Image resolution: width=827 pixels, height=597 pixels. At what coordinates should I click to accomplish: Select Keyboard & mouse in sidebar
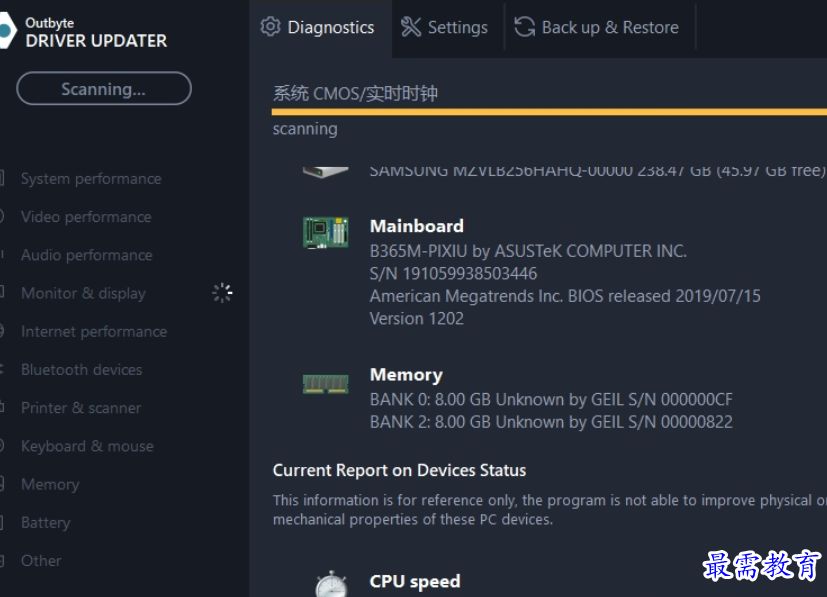[87, 446]
